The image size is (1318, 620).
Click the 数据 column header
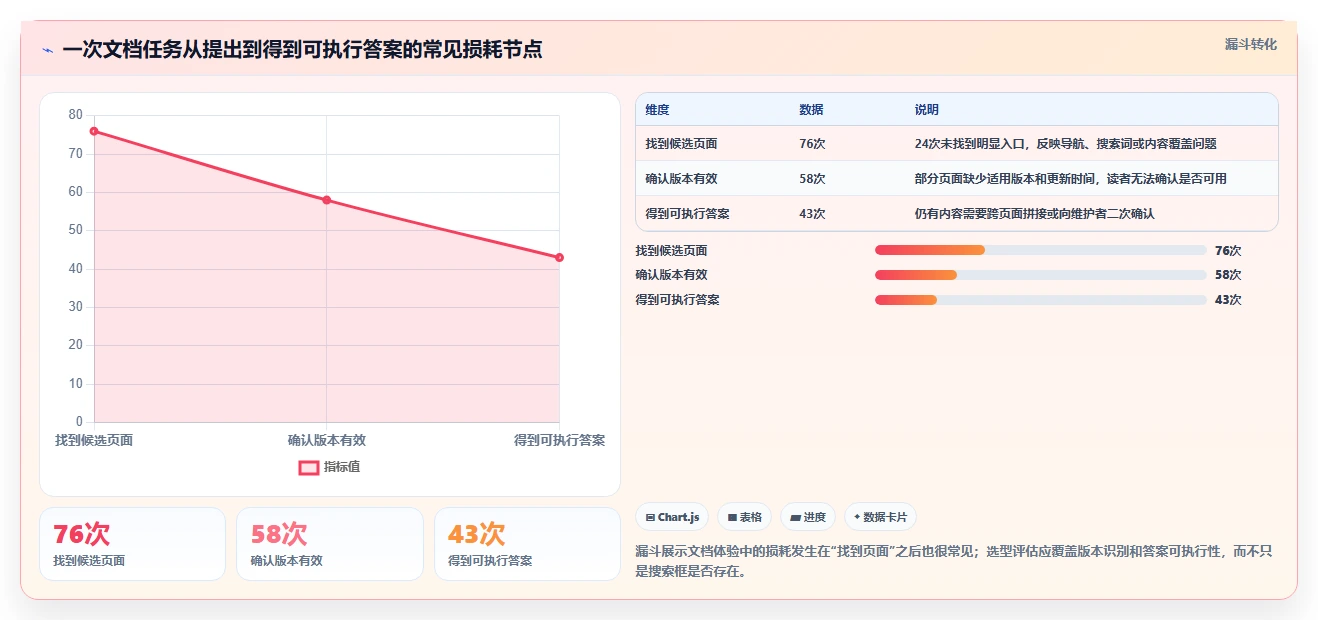tap(811, 110)
